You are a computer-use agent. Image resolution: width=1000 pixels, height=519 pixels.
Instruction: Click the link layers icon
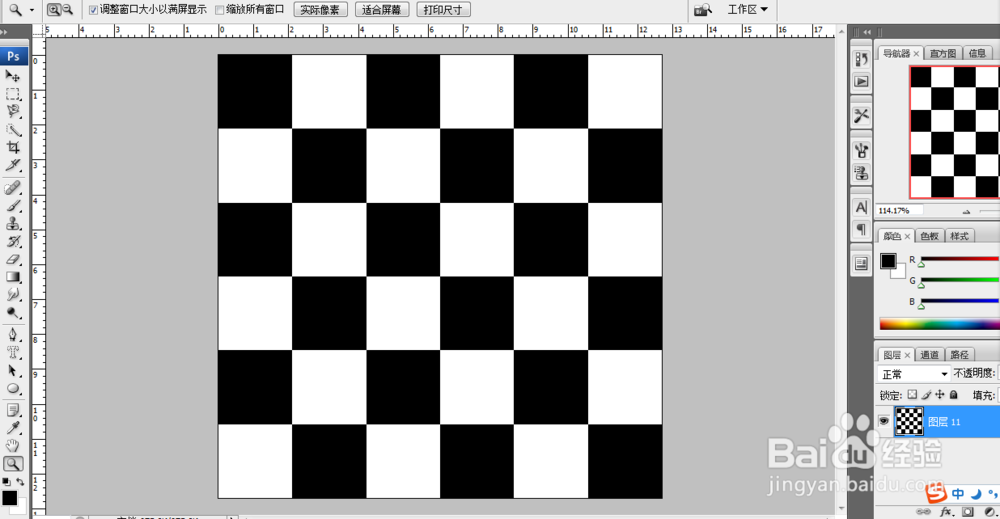[x=923, y=511]
